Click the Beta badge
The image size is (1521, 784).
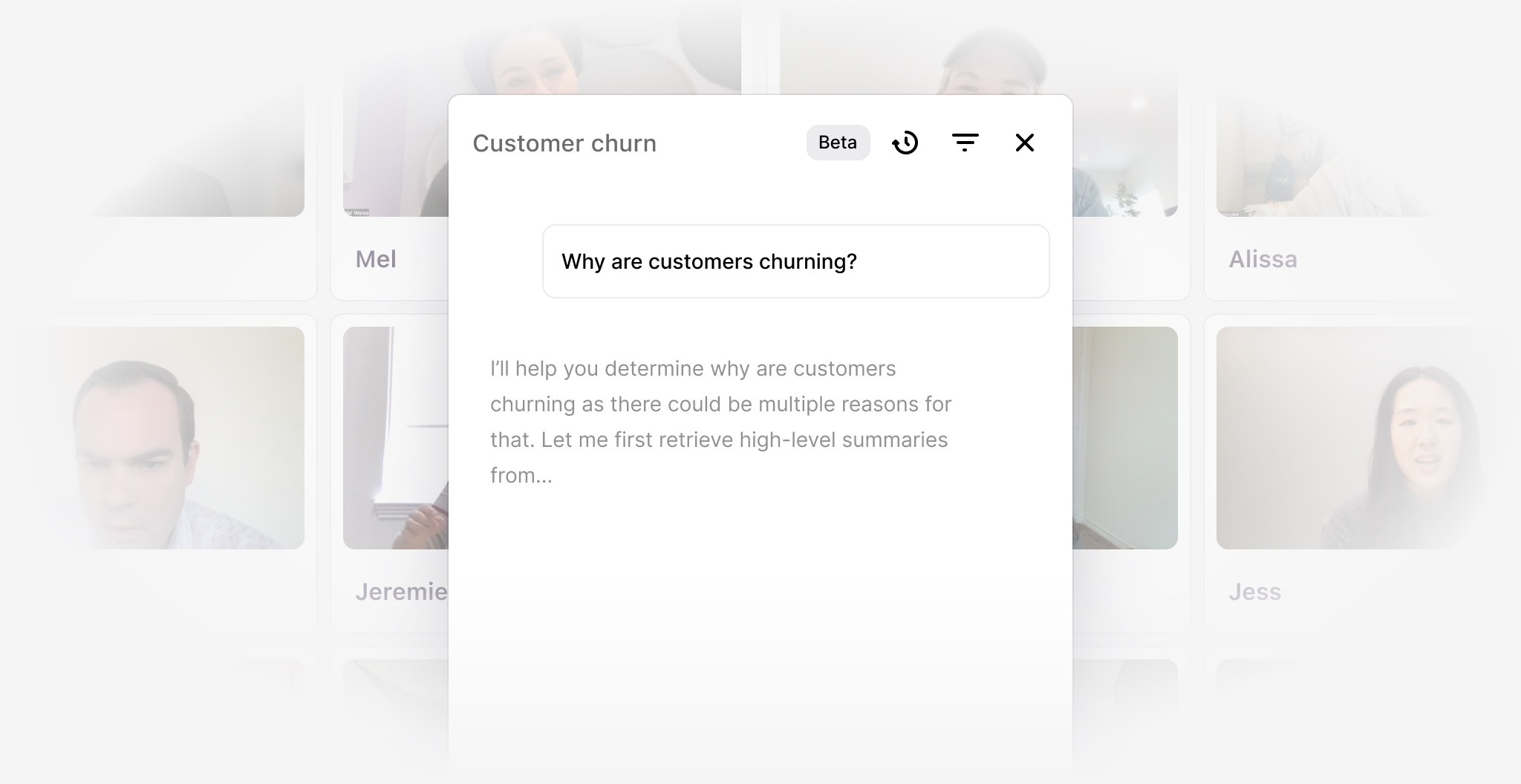click(838, 143)
